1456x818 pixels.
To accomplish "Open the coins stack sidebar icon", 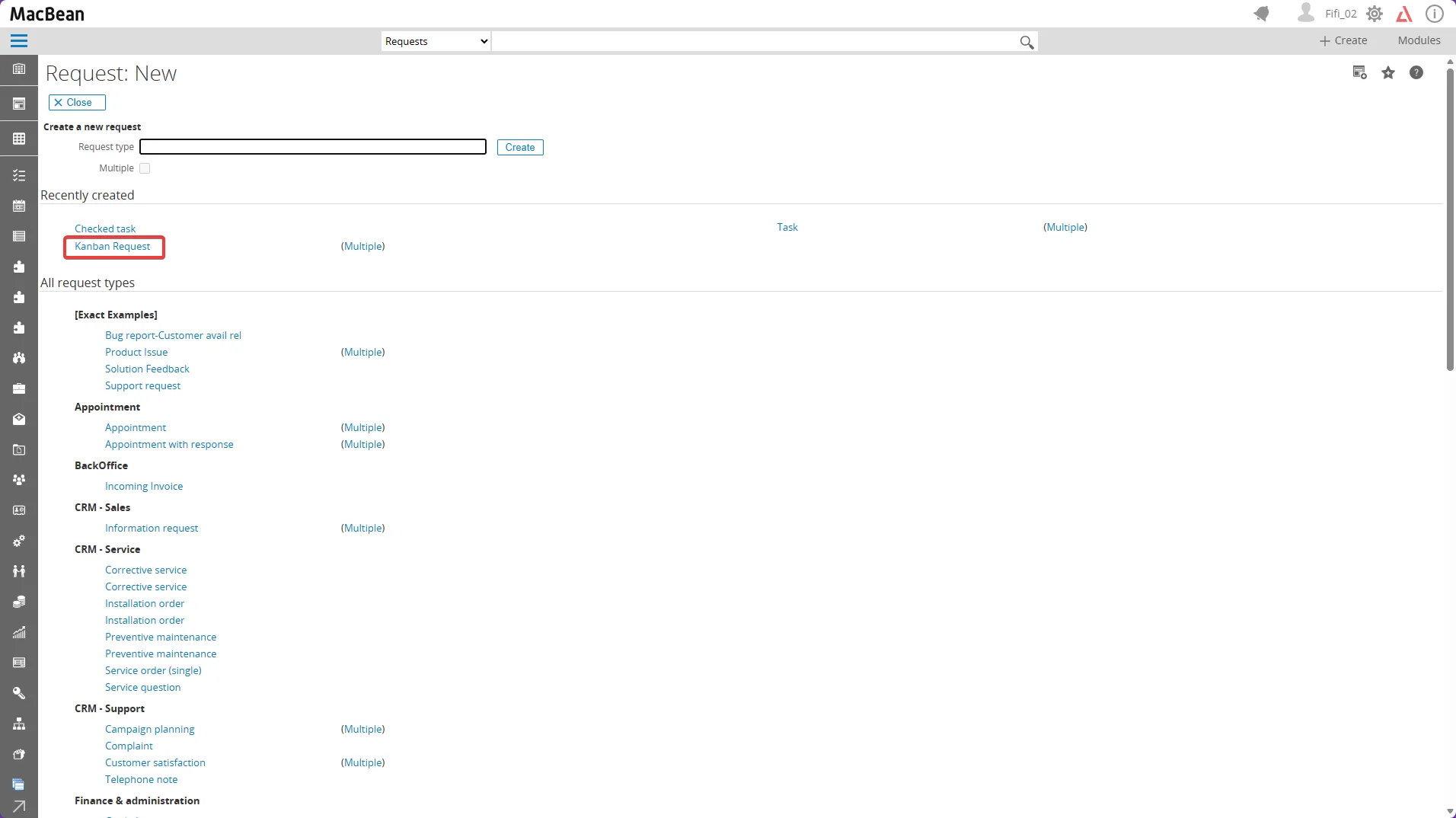I will pos(19,602).
